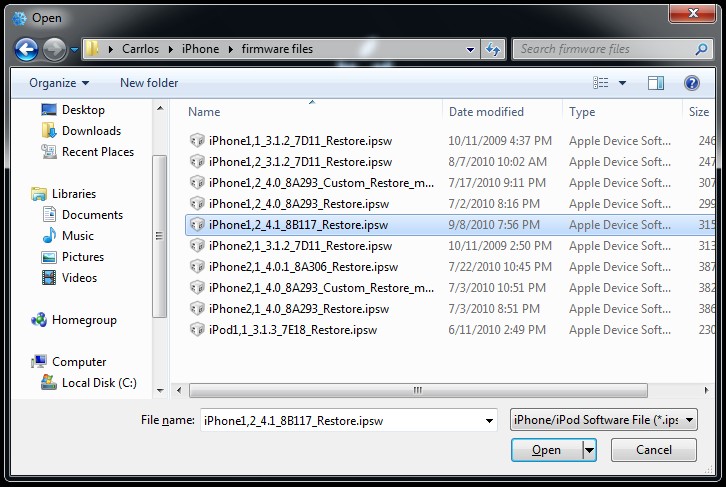Click the Search firmware files field

[605, 49]
